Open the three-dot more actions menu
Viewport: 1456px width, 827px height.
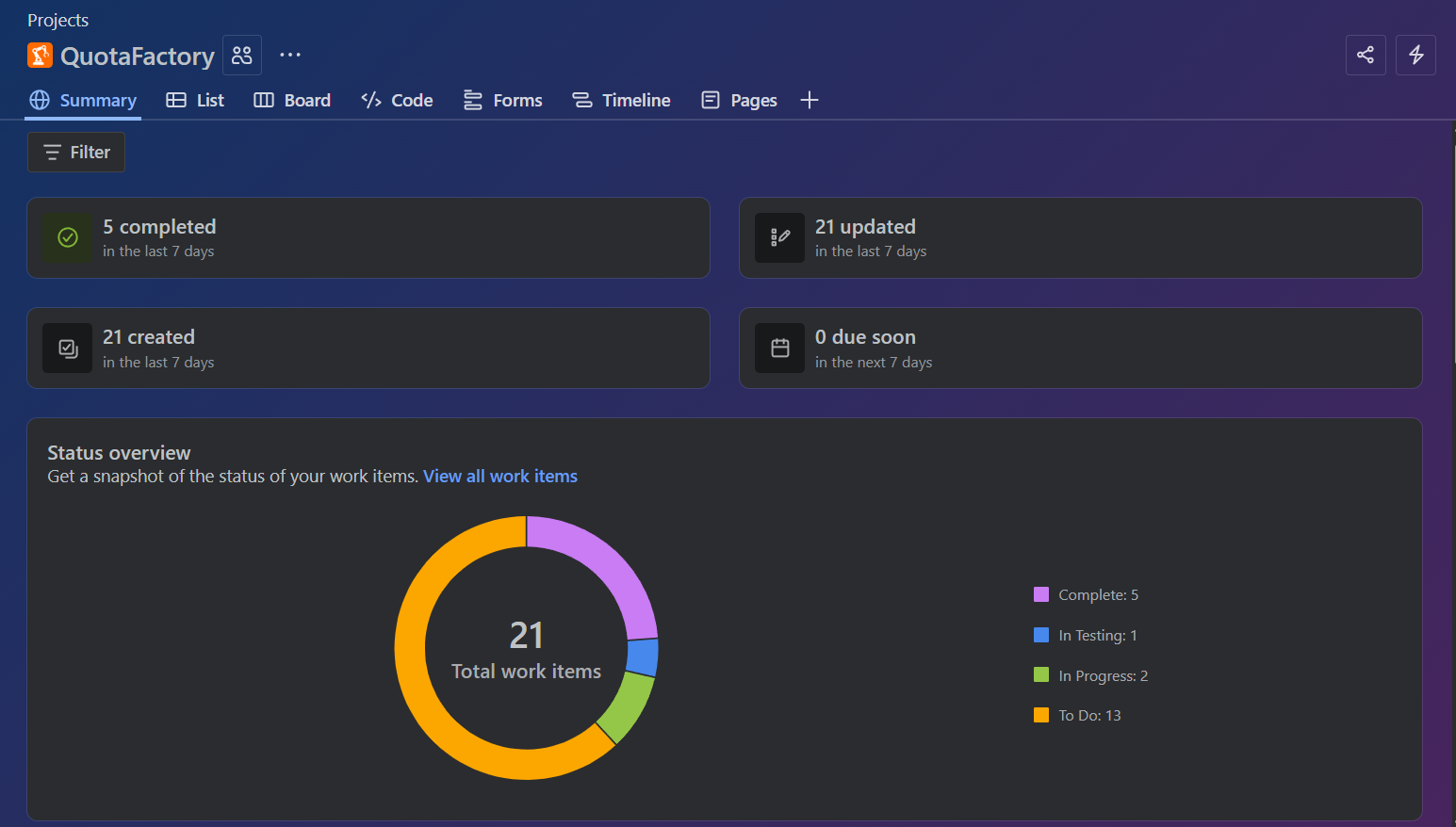pos(290,56)
